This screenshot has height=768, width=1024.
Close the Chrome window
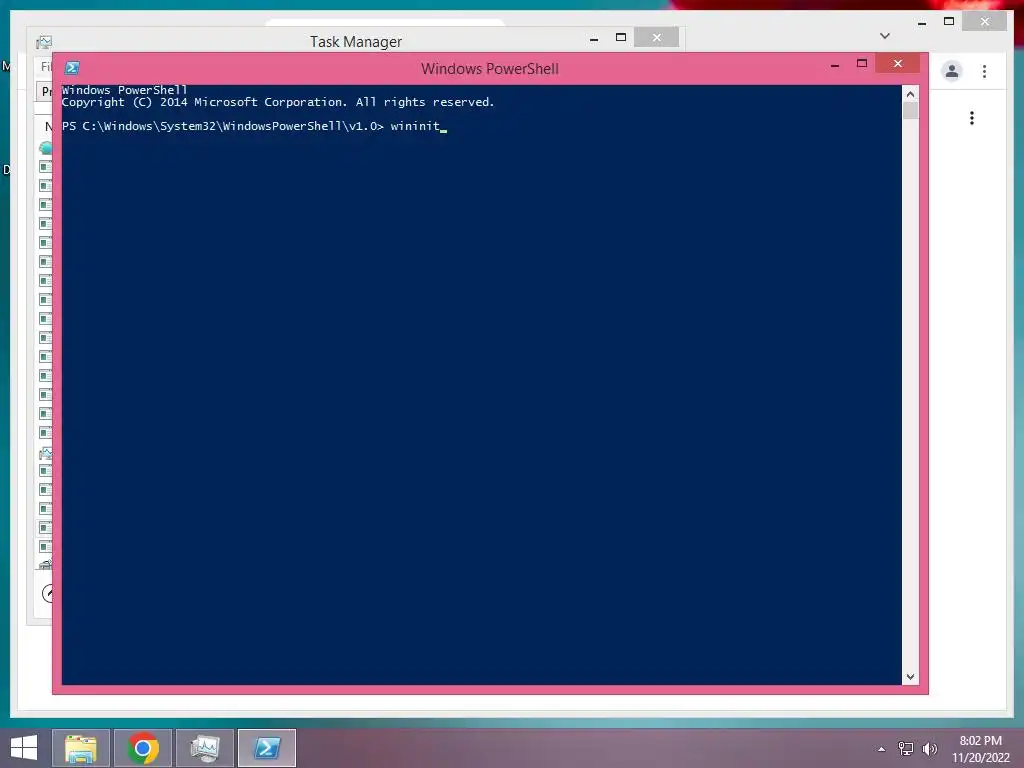coord(985,22)
